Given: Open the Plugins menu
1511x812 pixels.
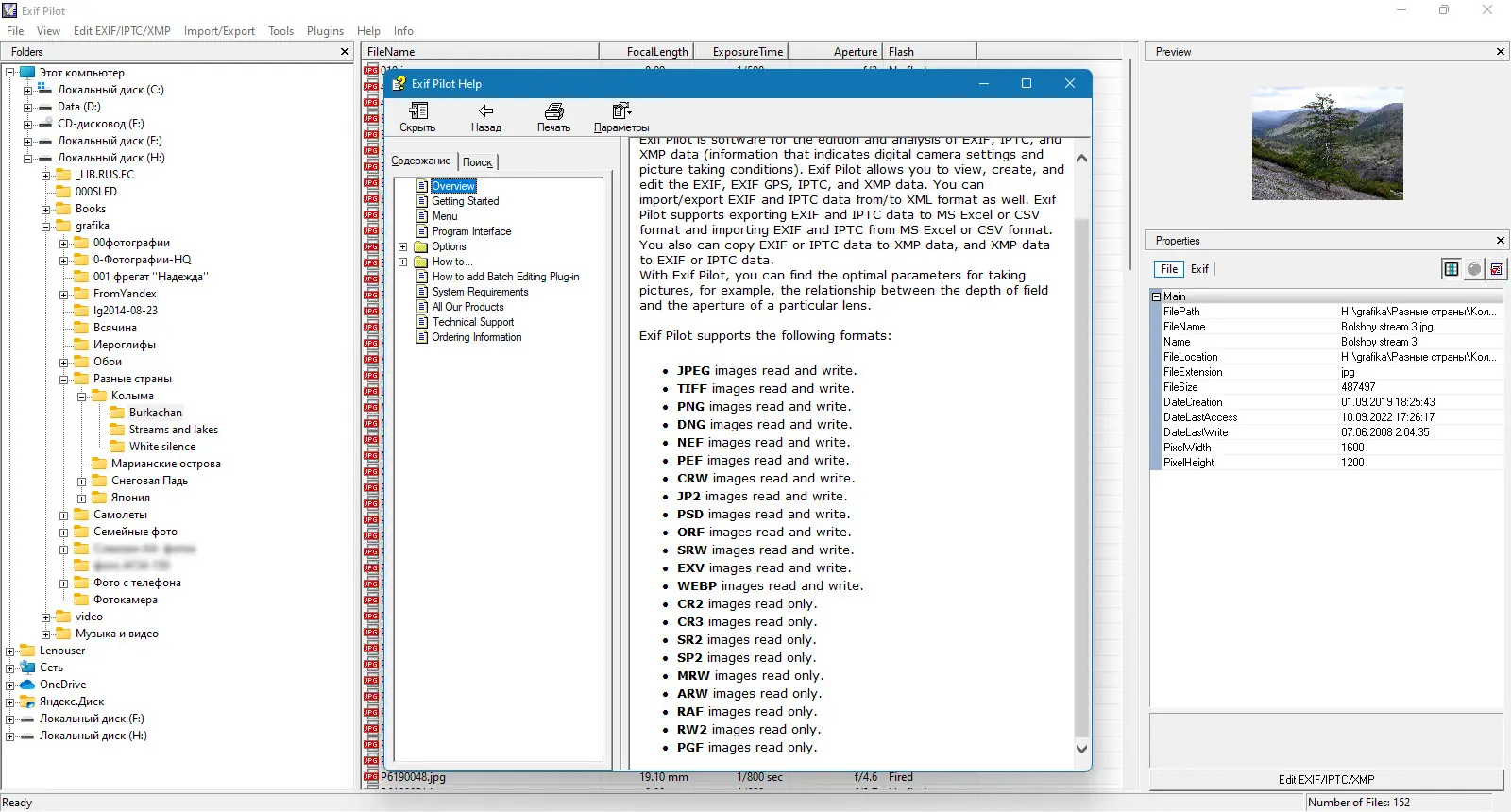Looking at the screenshot, I should (x=325, y=31).
